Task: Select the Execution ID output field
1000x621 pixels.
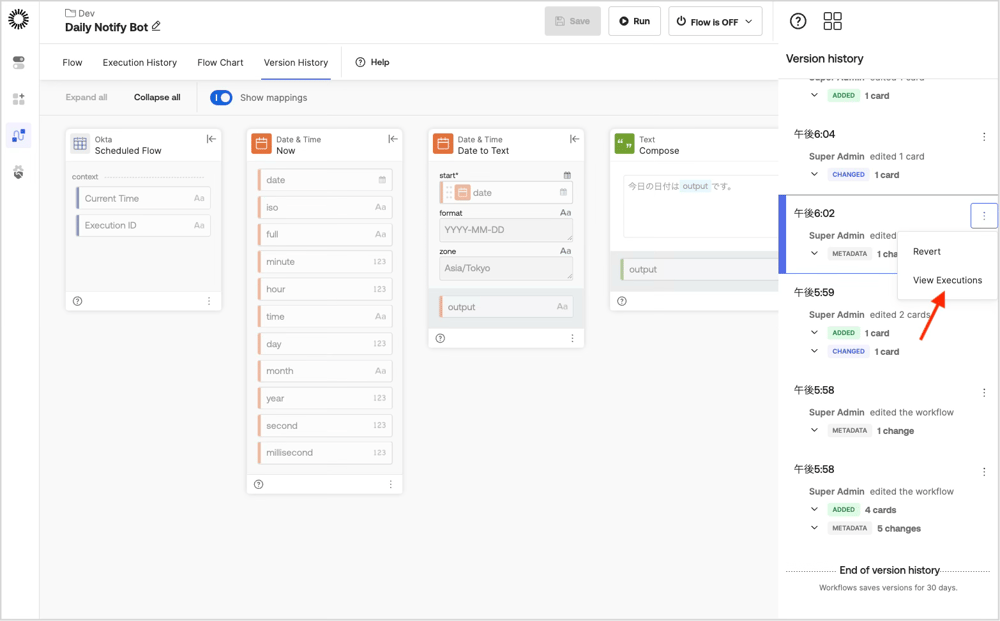Action: click(x=143, y=225)
